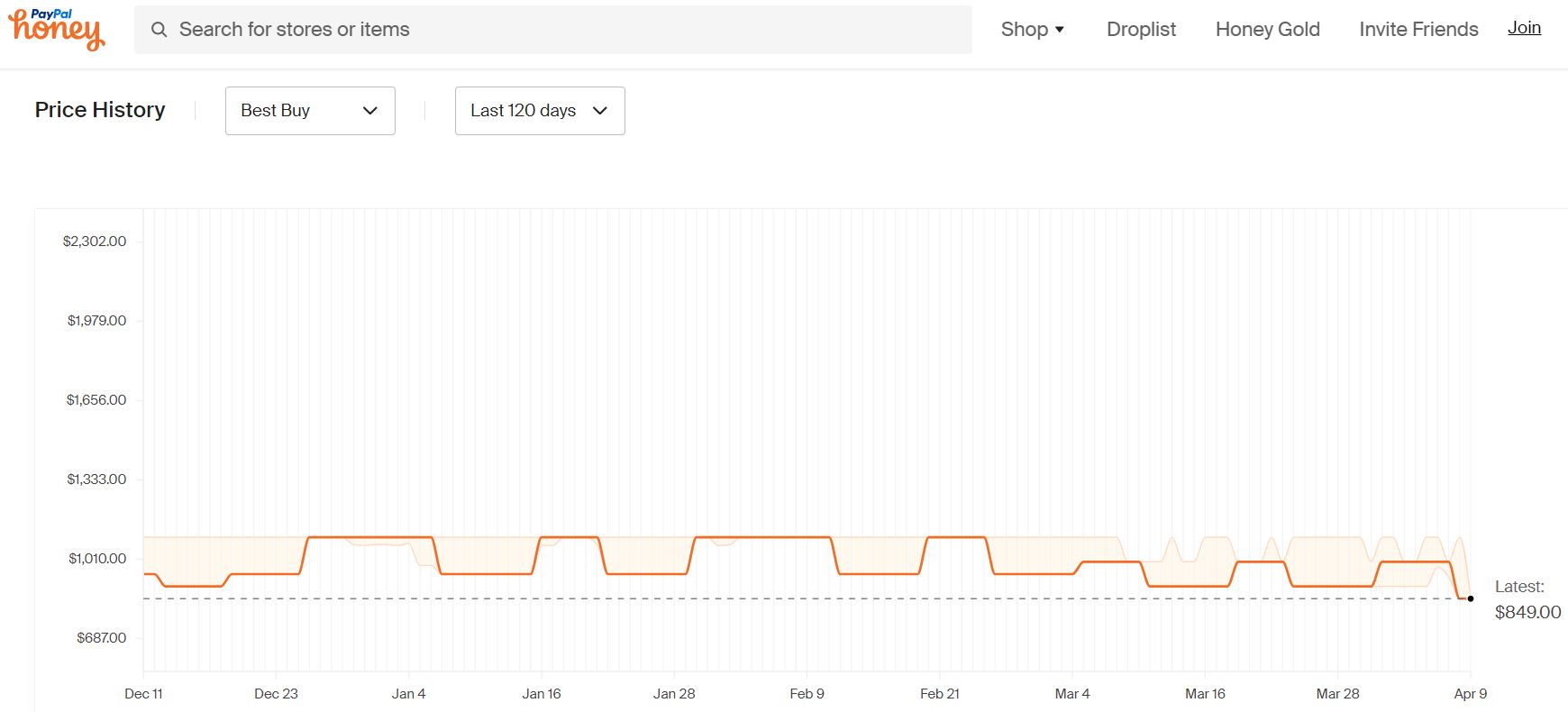This screenshot has width=1568, height=712.
Task: Click the Apr 9 date label
Action: click(x=1470, y=693)
